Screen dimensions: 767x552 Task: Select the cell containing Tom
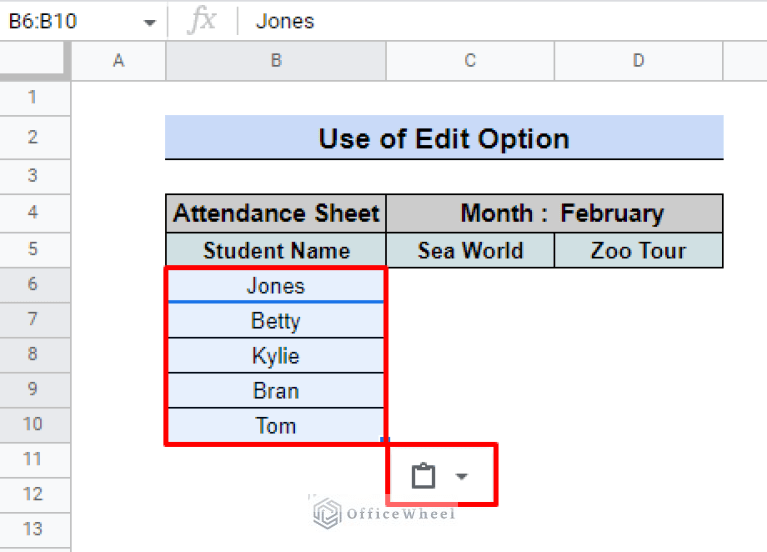pos(276,425)
